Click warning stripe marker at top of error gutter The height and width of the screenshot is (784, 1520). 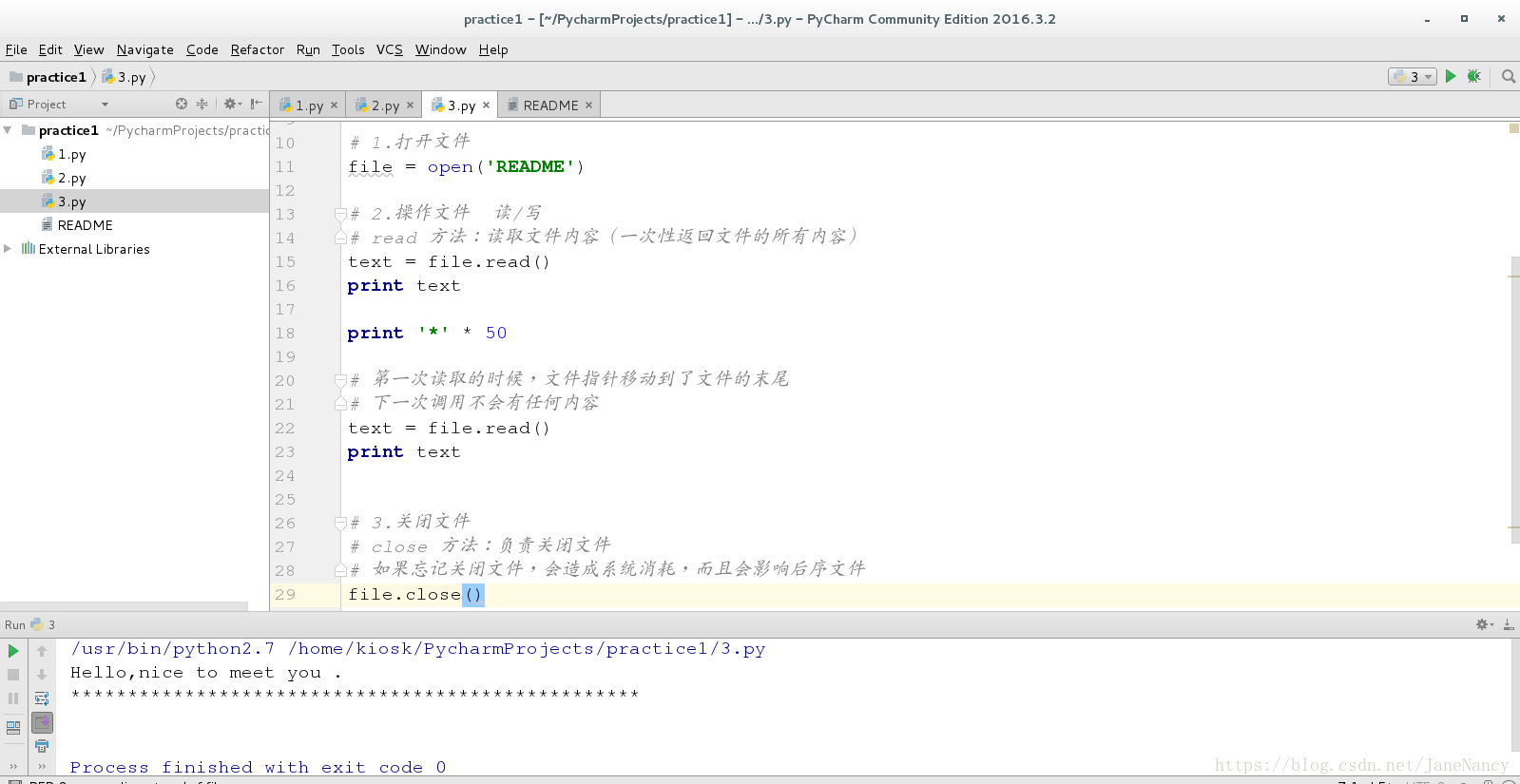[1513, 127]
